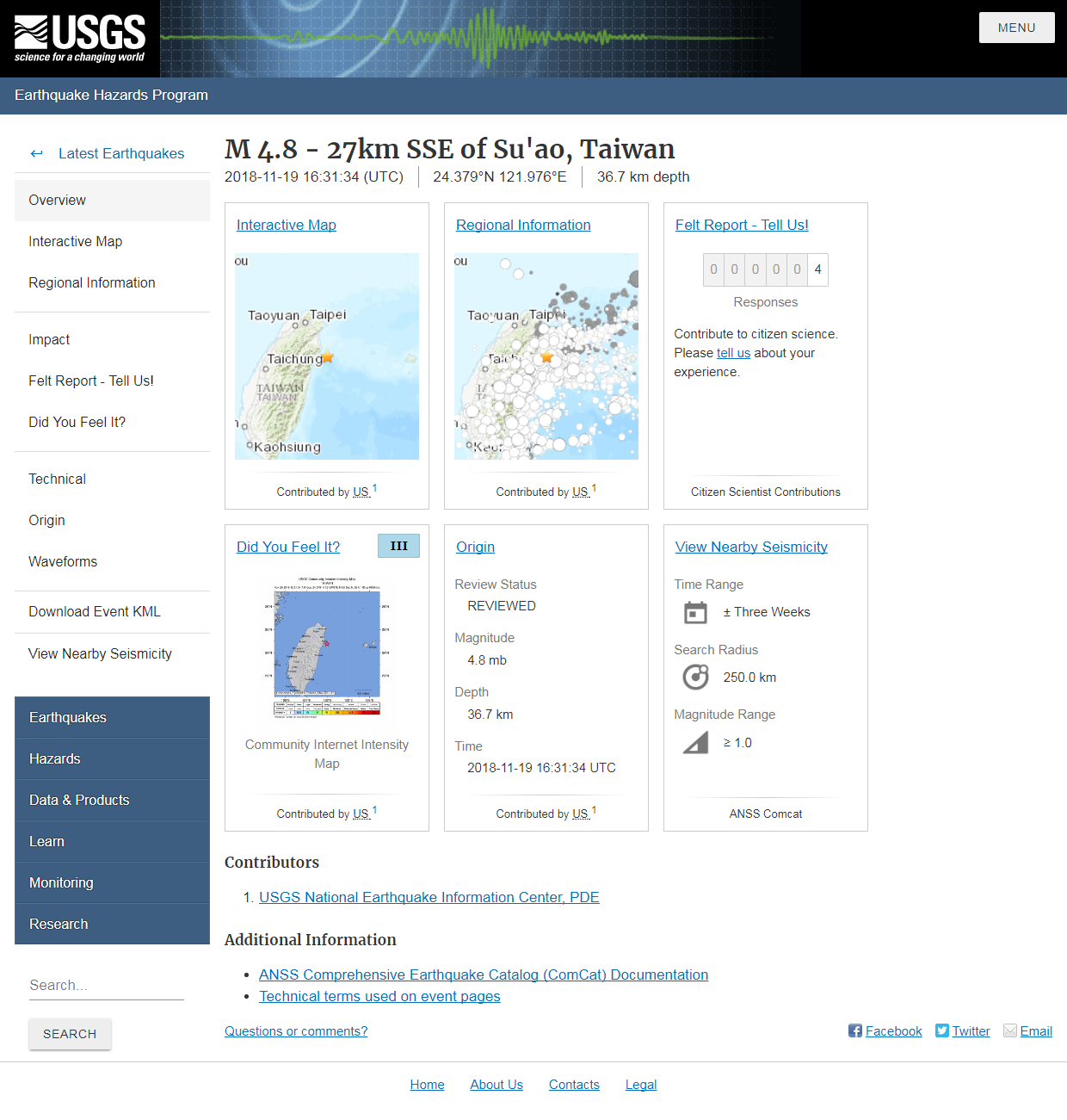
Task: Click US contributor under Did You Feel It?
Action: [x=361, y=814]
